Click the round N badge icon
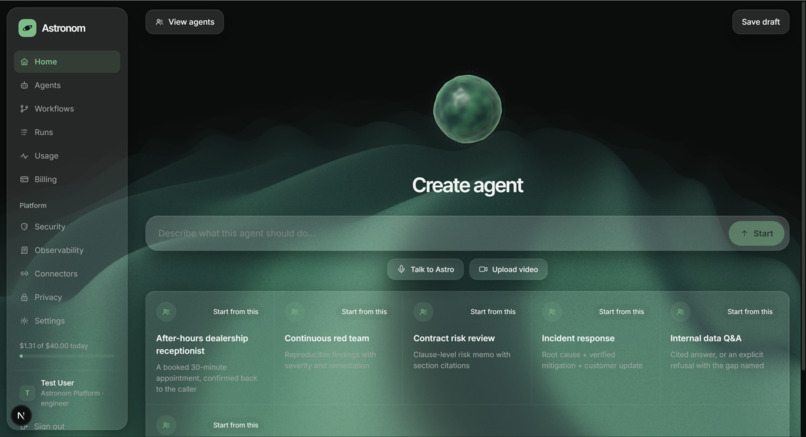806x437 pixels. [21, 415]
